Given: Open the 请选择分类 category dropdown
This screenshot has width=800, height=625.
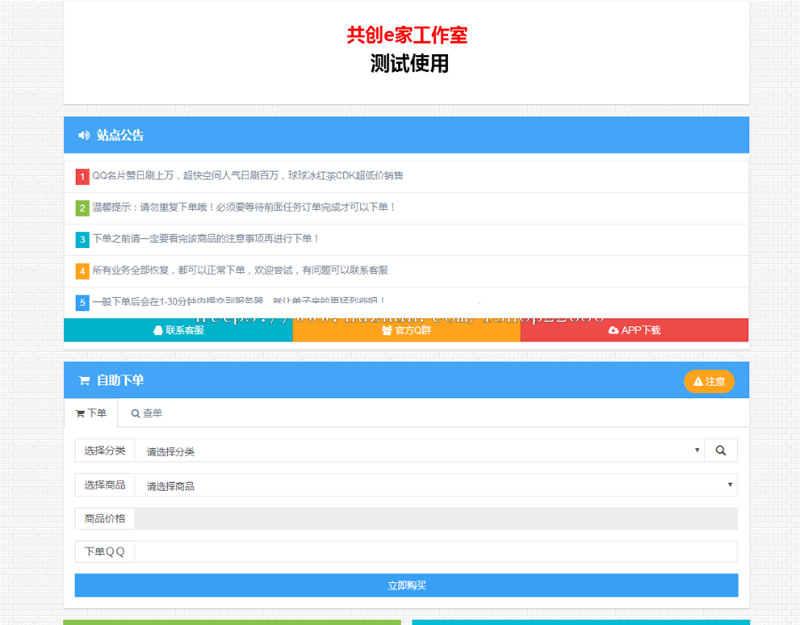Looking at the screenshot, I should (x=420, y=450).
